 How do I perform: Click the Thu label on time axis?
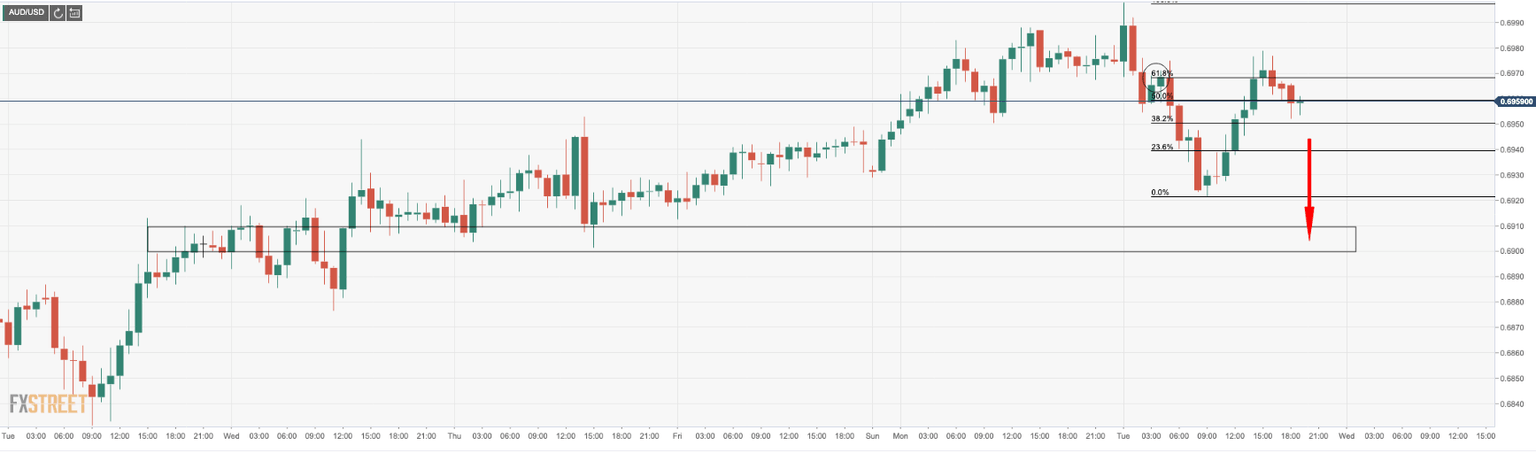tap(455, 436)
